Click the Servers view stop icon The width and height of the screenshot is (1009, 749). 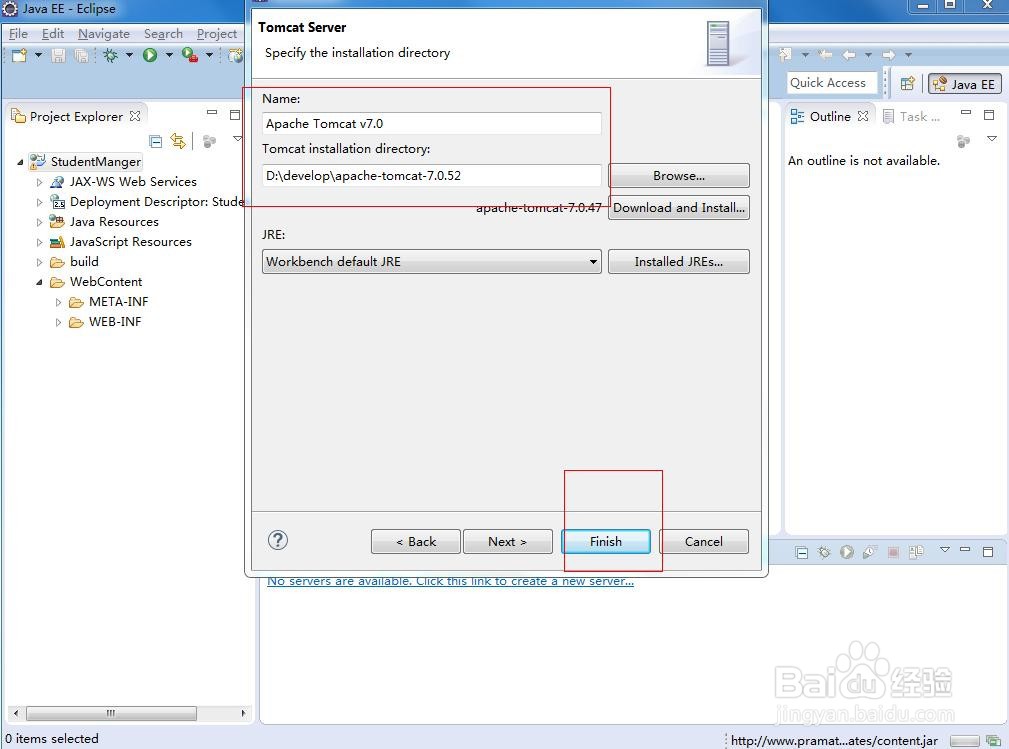tap(893, 552)
